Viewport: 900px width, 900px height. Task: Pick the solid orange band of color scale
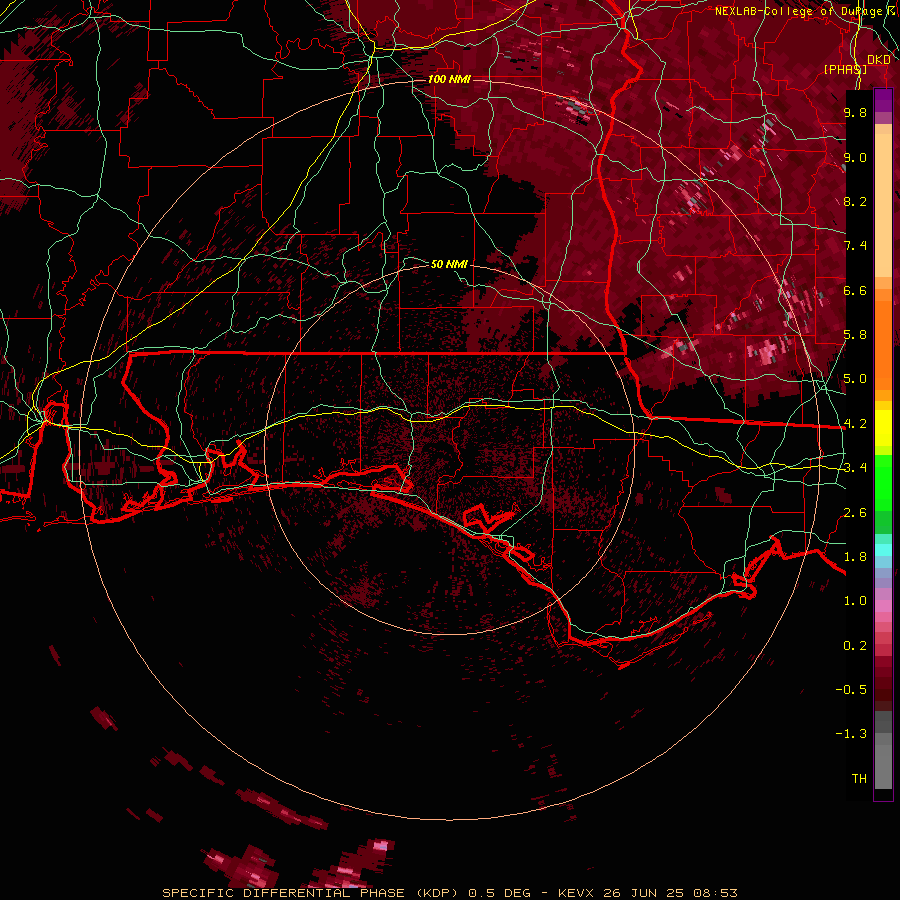coord(883,346)
